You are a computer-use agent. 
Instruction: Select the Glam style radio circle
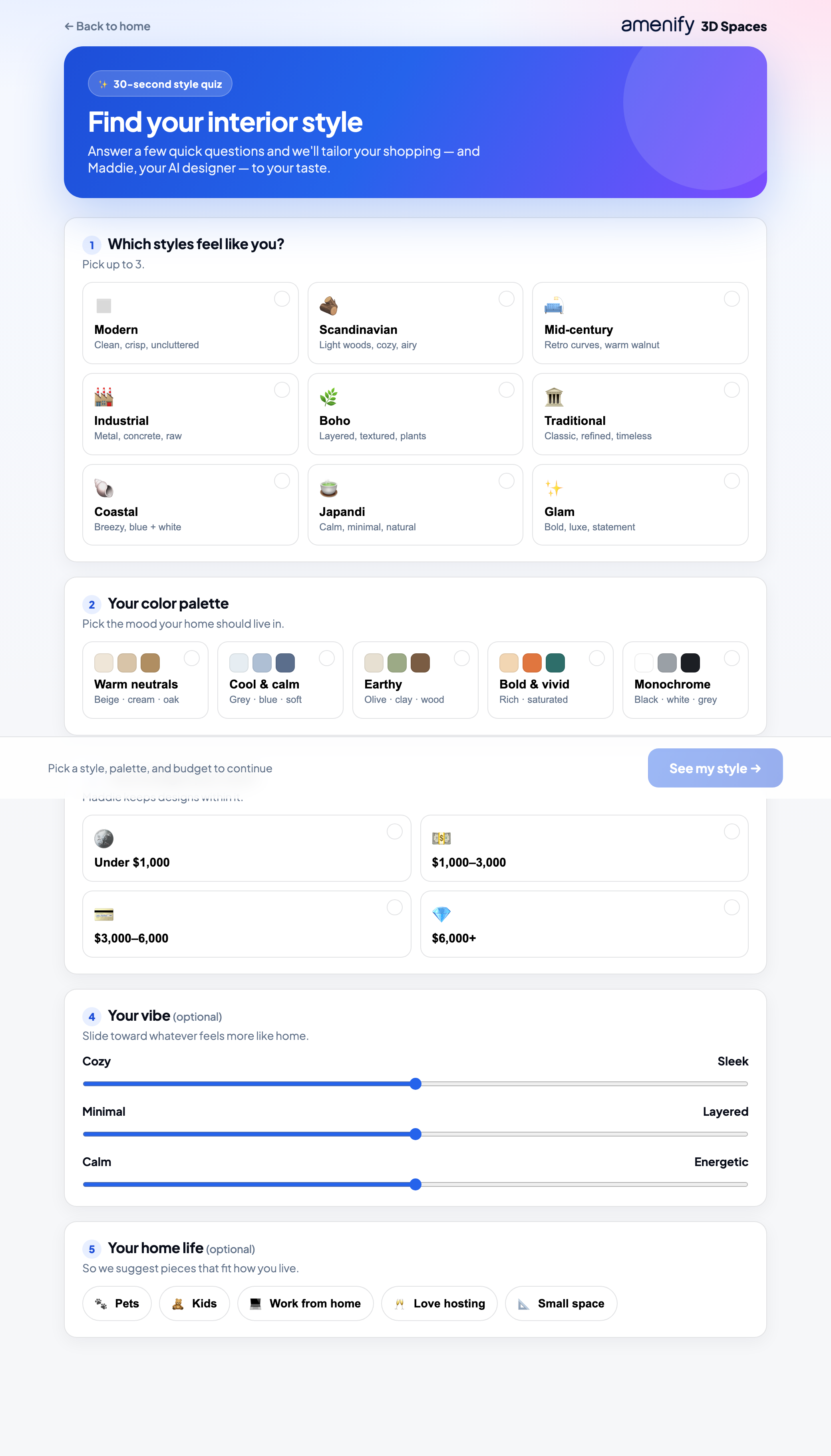(x=732, y=481)
